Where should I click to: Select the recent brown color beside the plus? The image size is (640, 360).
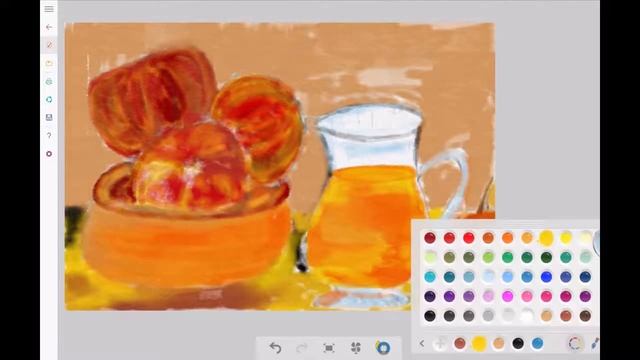coord(460,344)
